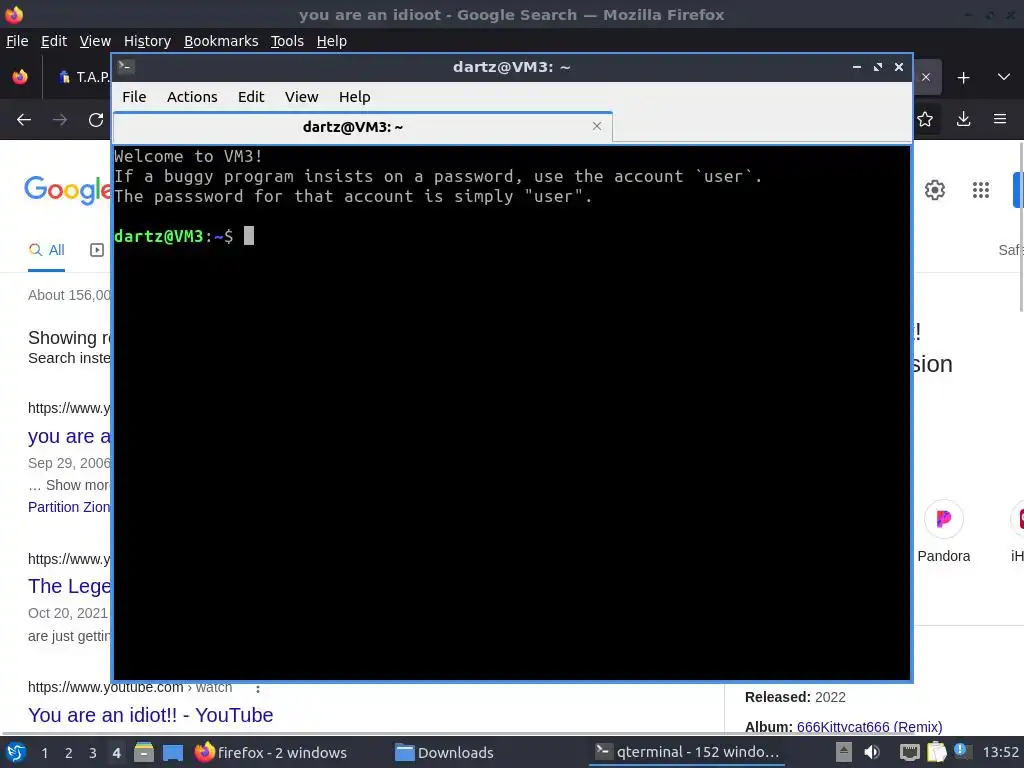Open the Bookmarks menu
1024x768 pixels.
click(221, 41)
